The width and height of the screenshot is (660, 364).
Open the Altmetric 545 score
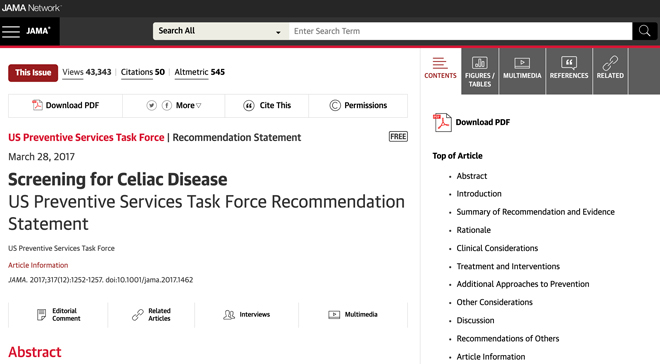[200, 72]
